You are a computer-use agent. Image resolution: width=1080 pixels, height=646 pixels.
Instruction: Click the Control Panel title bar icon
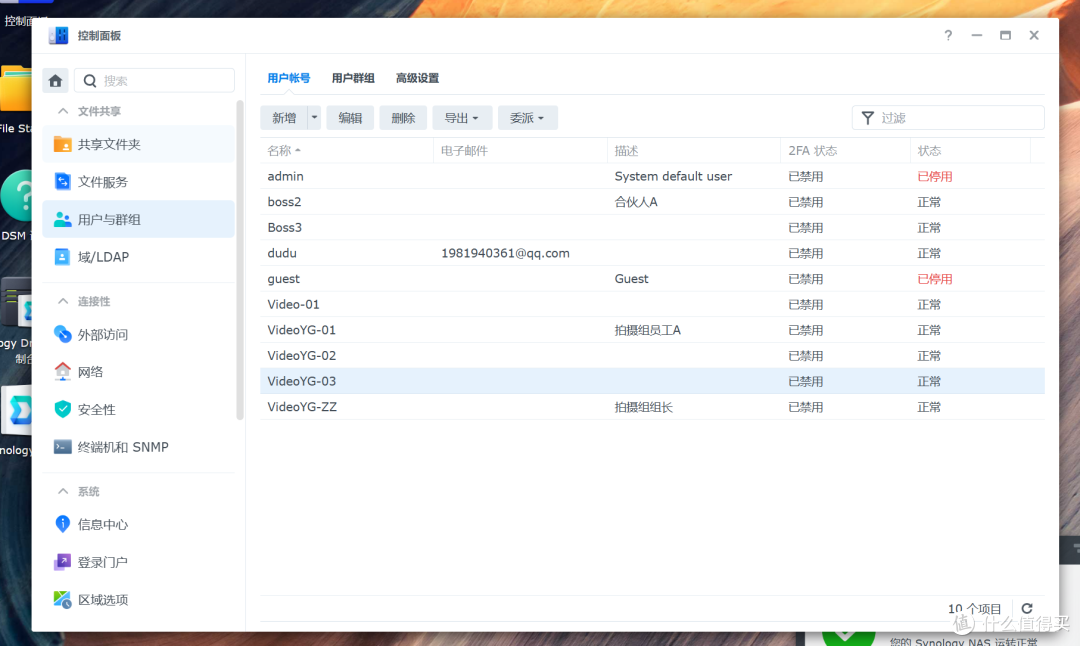pyautogui.click(x=59, y=35)
